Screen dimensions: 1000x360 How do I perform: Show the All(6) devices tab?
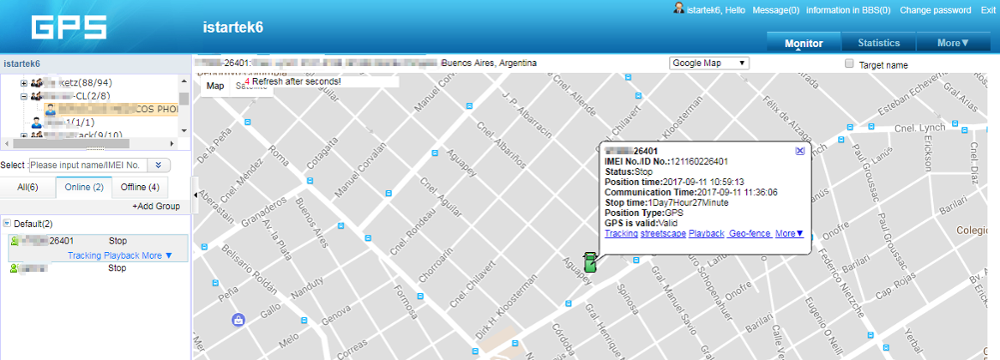27,187
